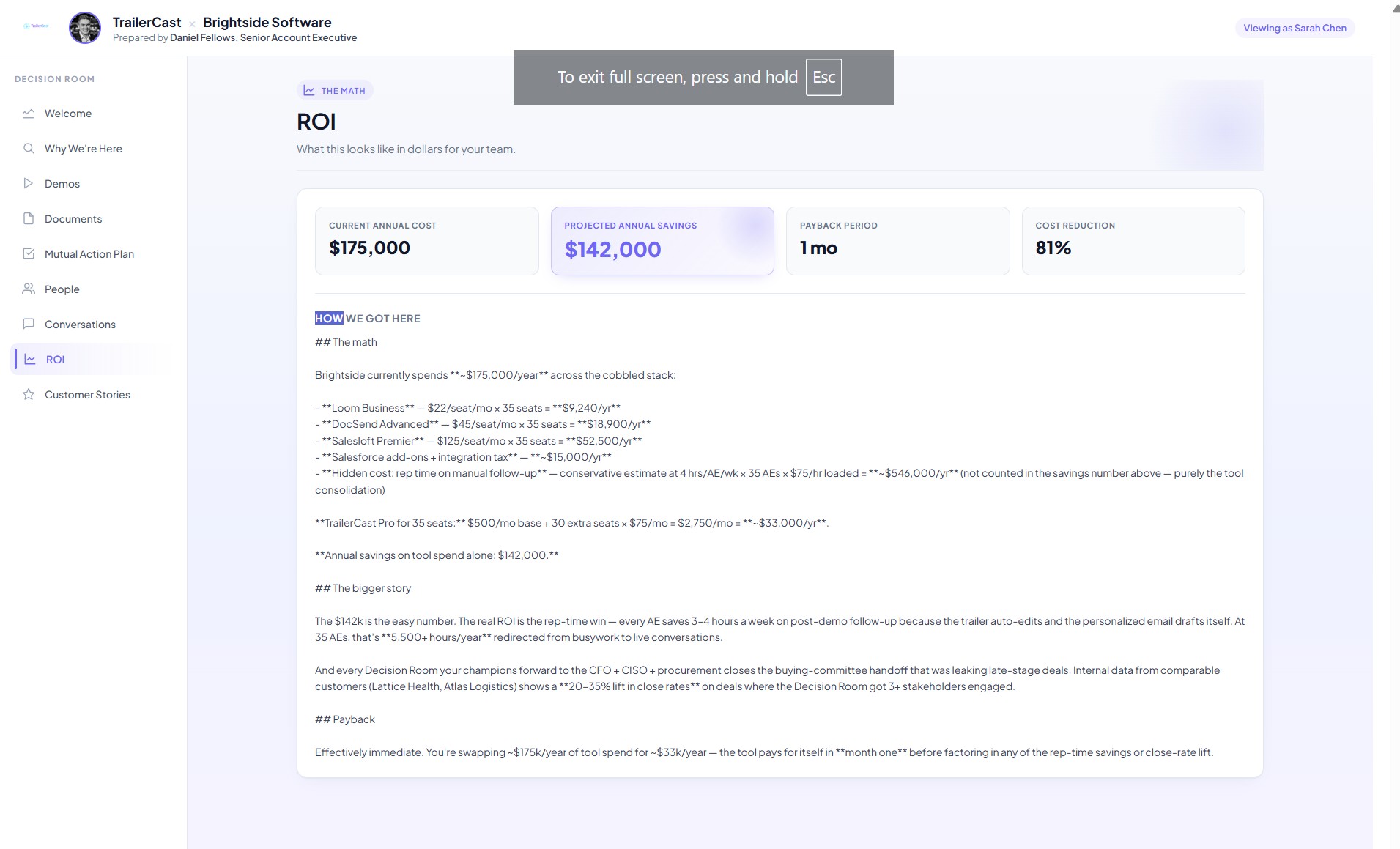
Task: Select the Projected Annual Savings card
Action: tap(662, 241)
